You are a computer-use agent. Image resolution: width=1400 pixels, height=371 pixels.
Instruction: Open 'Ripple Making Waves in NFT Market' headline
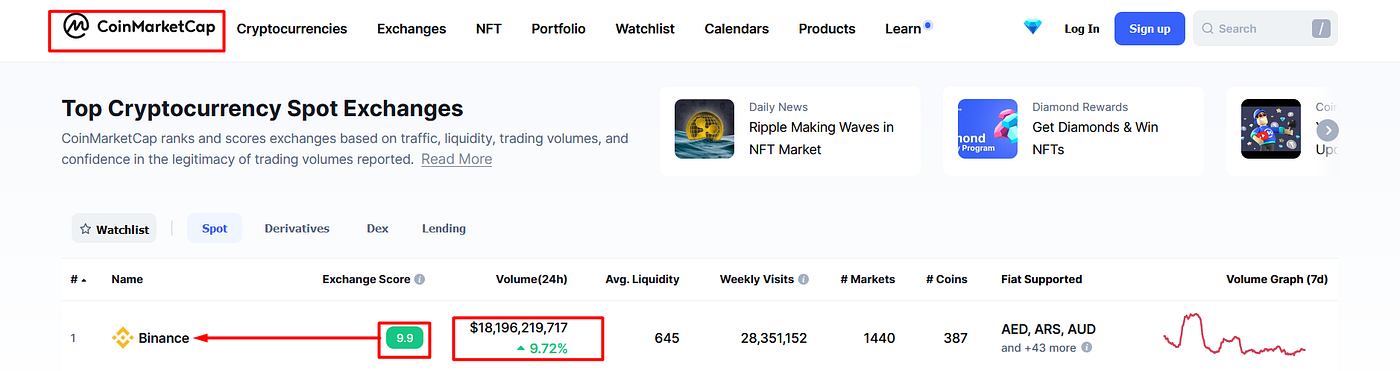[821, 138]
